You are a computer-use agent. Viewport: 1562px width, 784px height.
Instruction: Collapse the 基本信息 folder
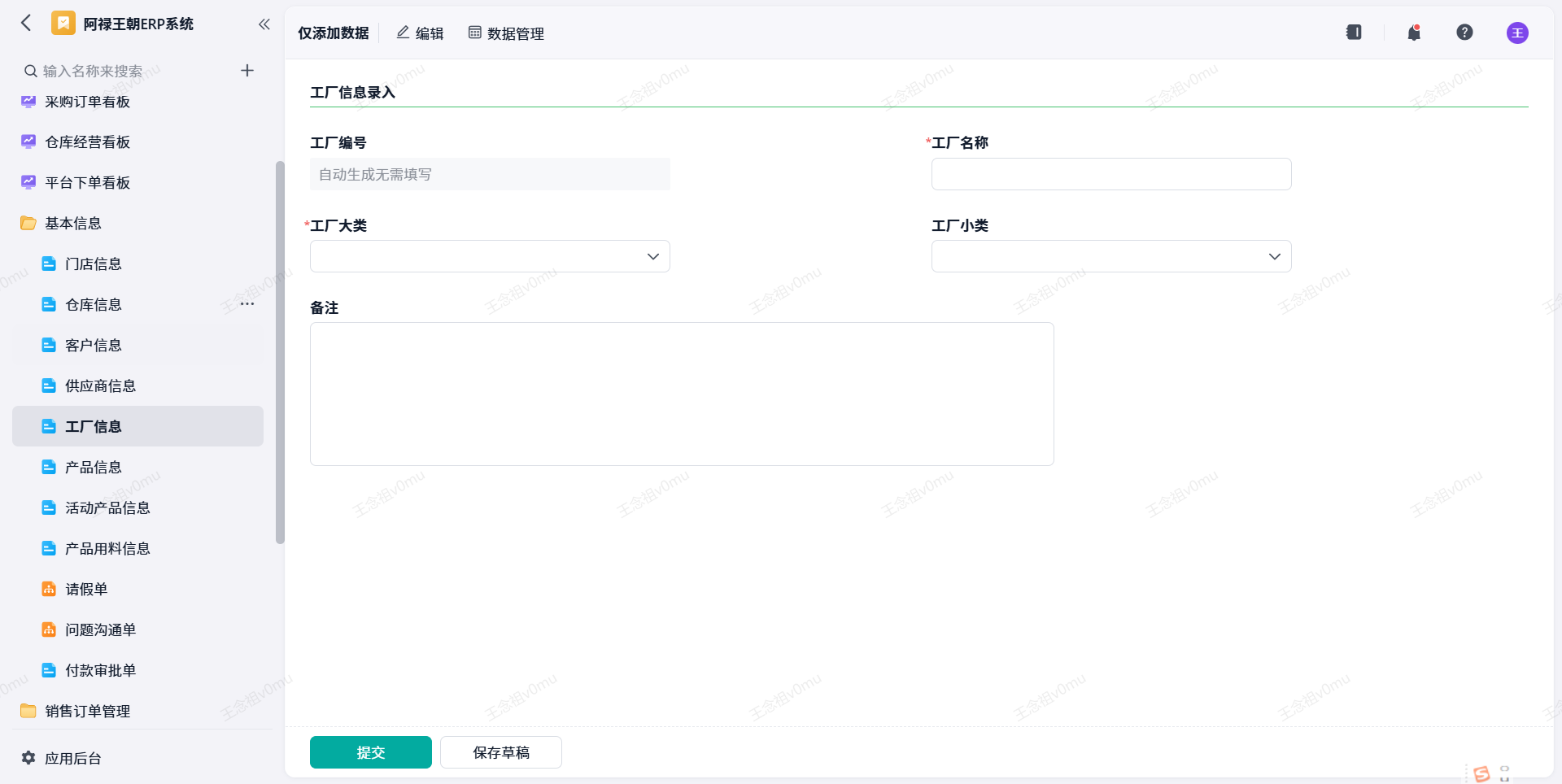(x=138, y=223)
